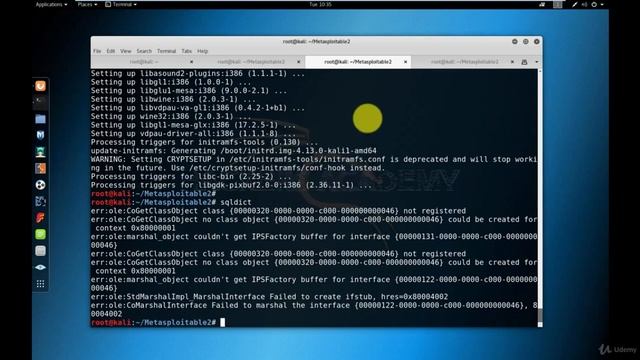The height and width of the screenshot is (360, 640).
Task: Close the active Metasploitable2 tab
Action: (x=405, y=62)
